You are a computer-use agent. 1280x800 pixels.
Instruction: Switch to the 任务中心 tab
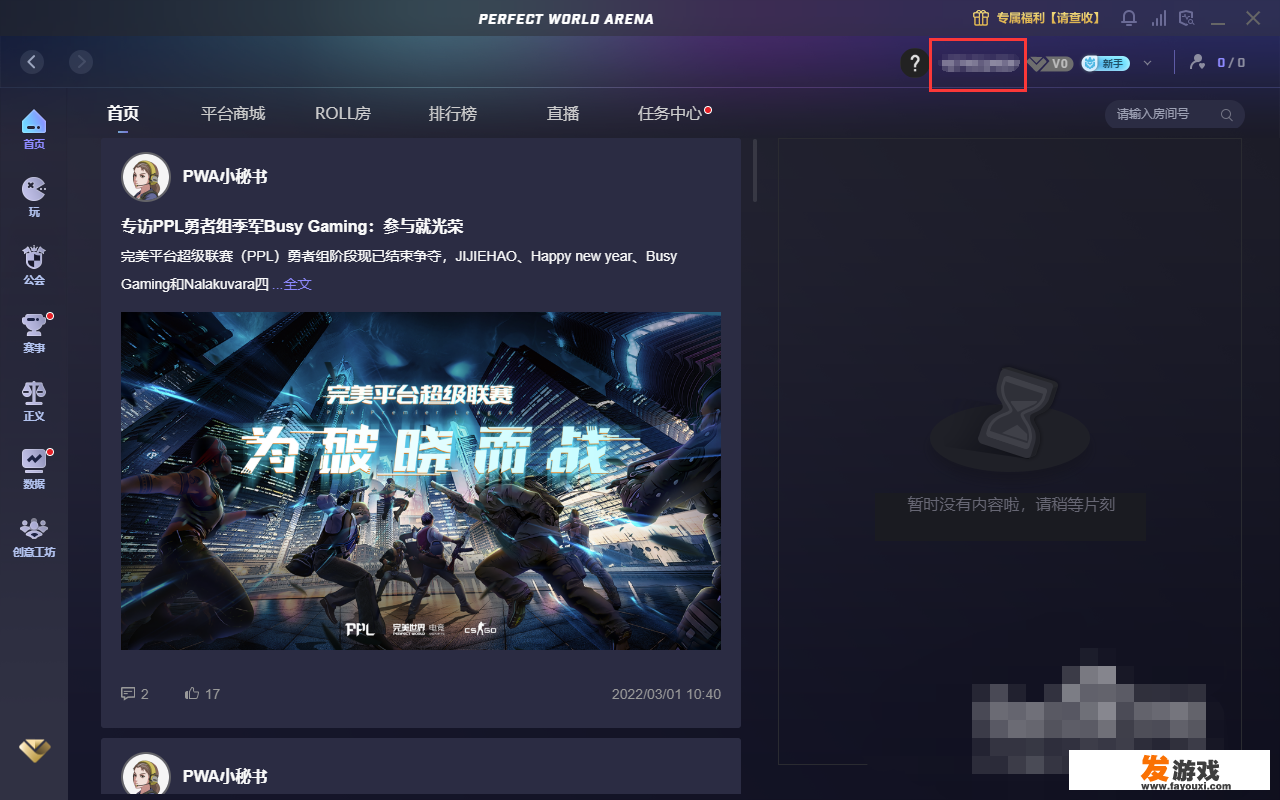(670, 114)
